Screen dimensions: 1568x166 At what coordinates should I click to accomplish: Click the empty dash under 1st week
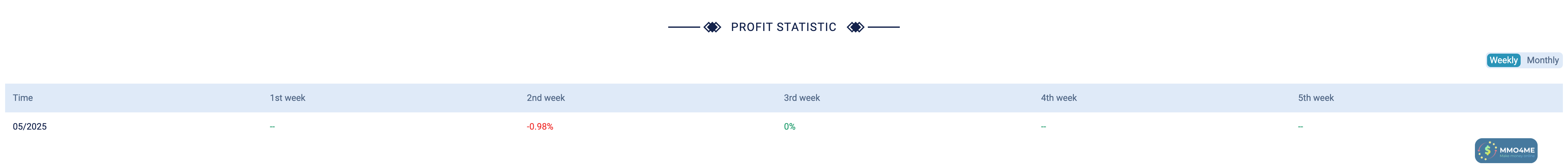coord(272,126)
